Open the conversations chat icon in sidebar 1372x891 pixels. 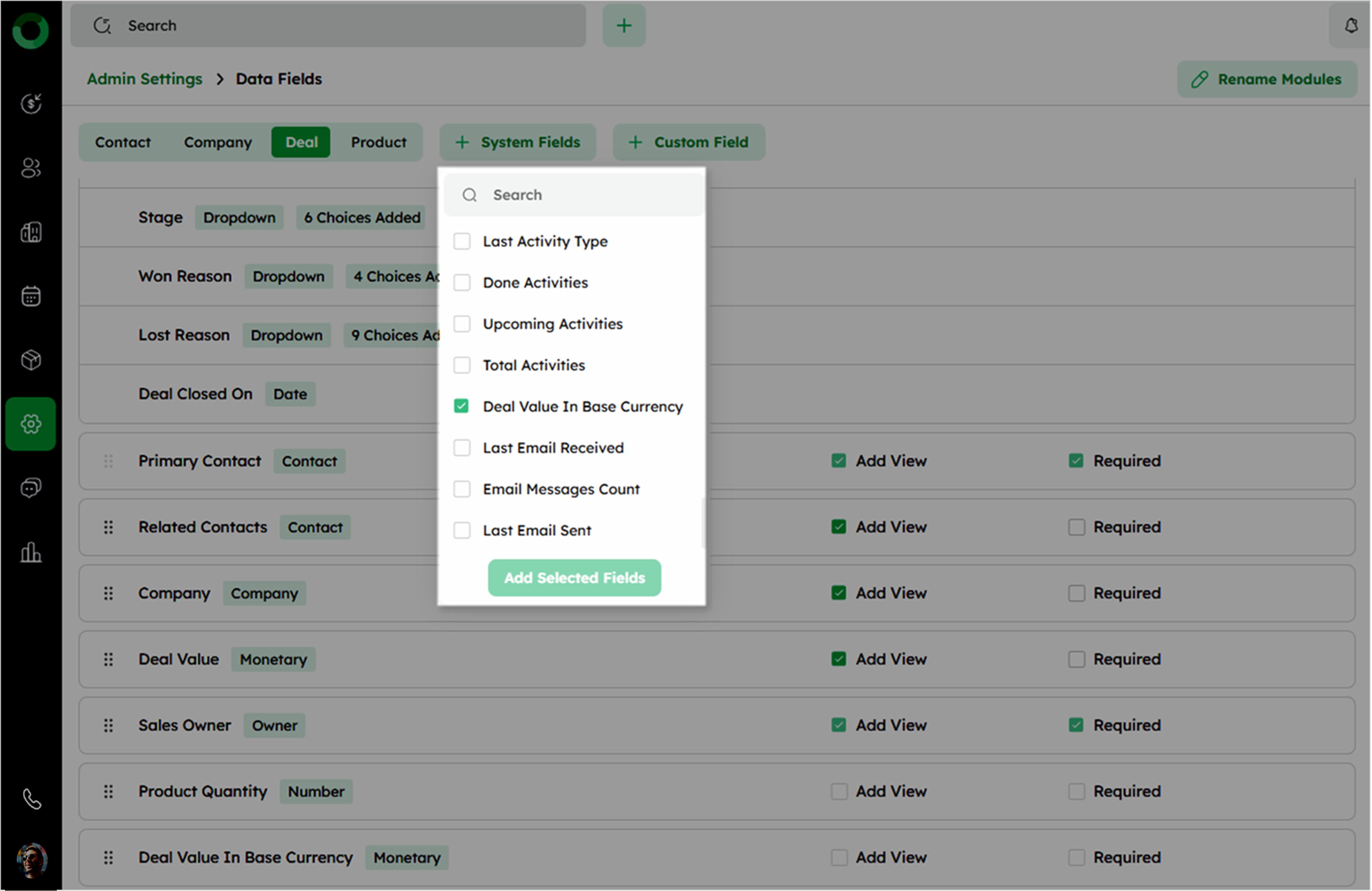30,488
